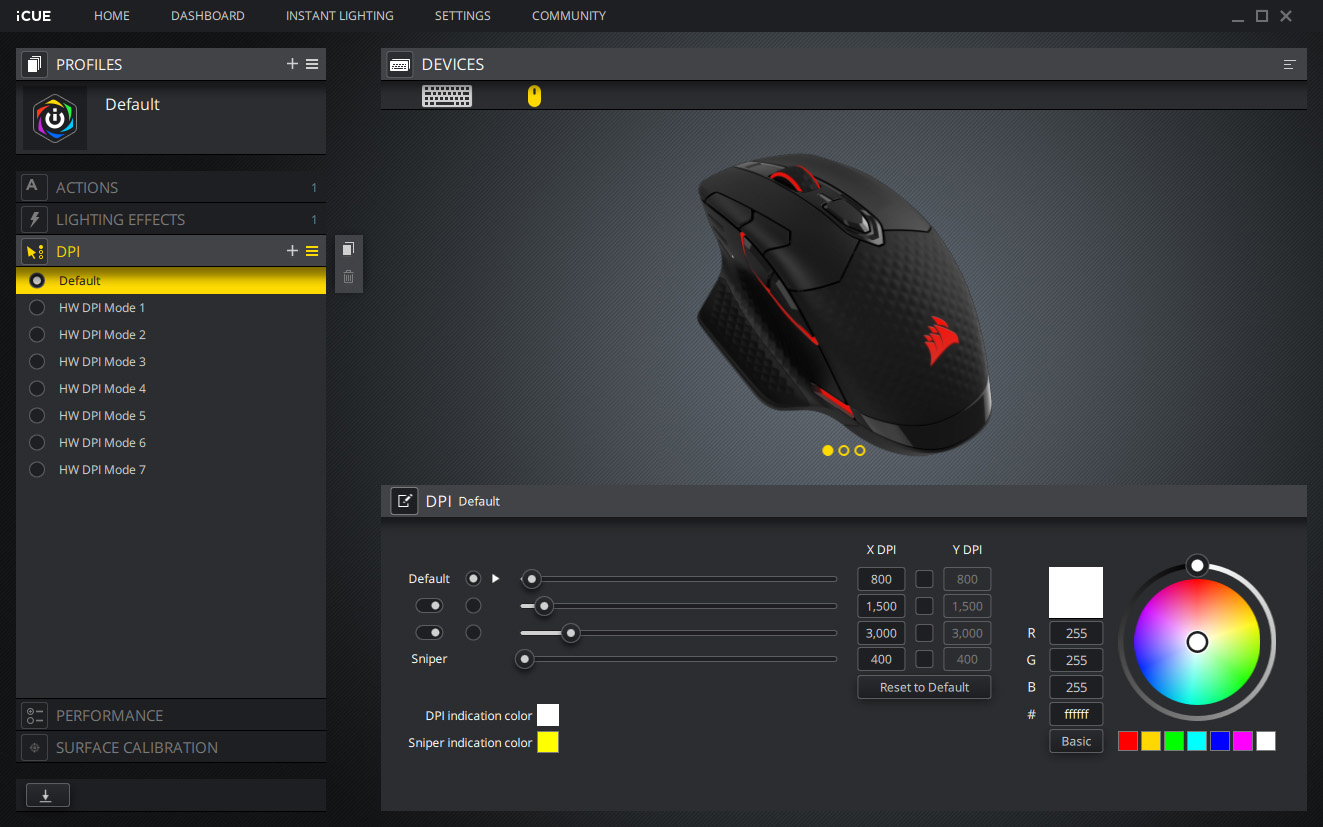
Task: Click the DPI indication color swatch
Action: (548, 715)
